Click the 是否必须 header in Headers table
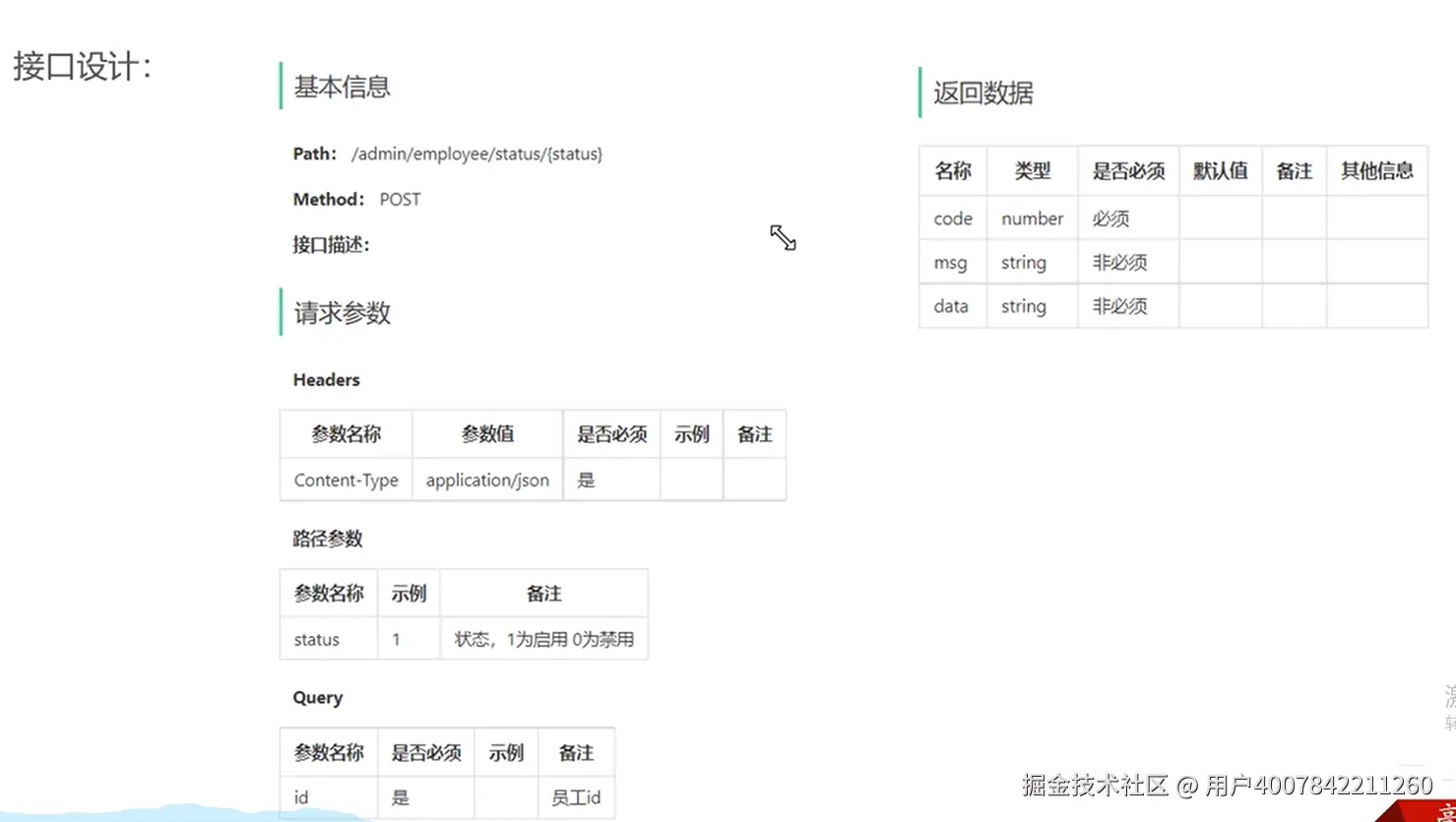The width and height of the screenshot is (1456, 822). pos(611,434)
